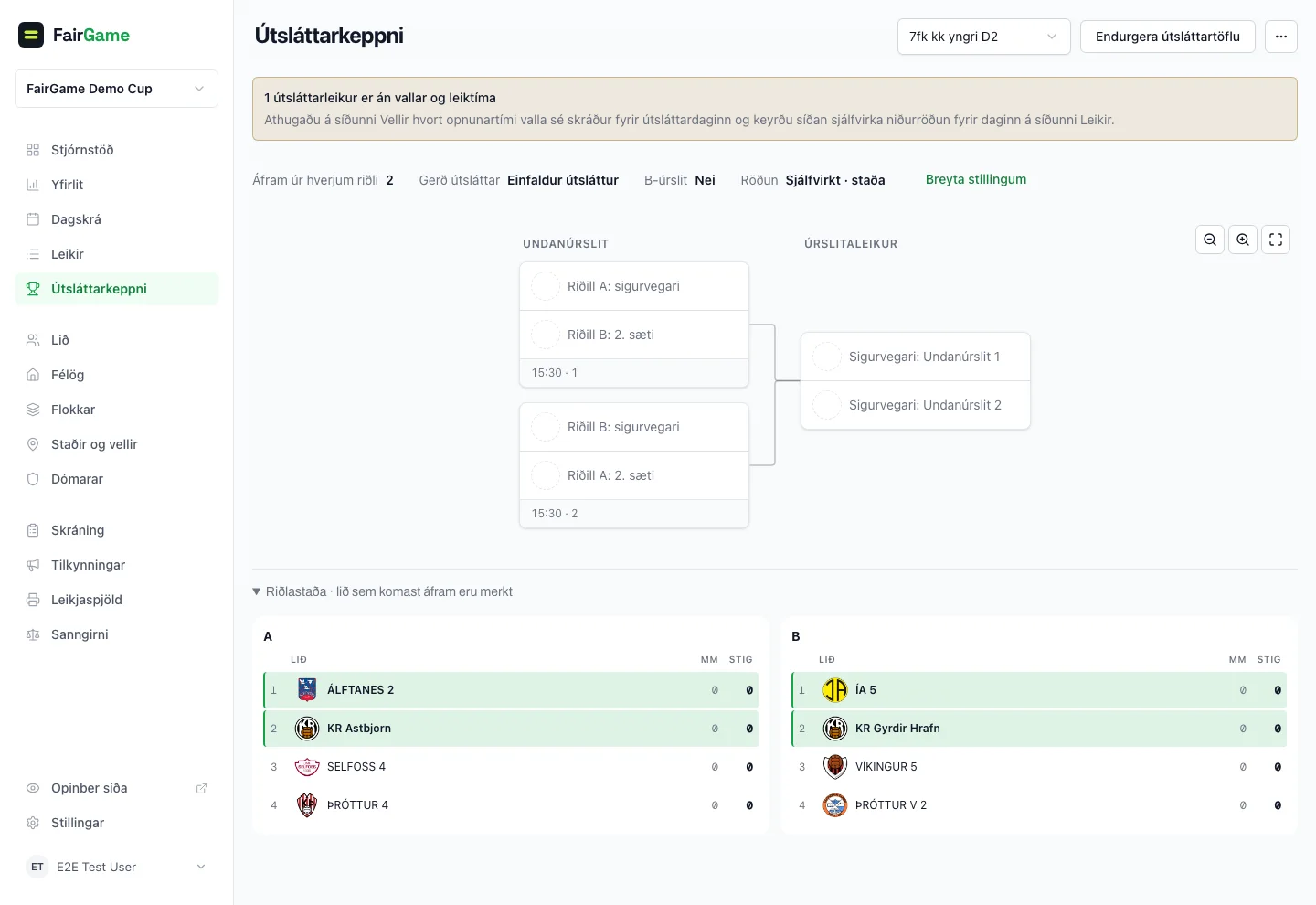
Task: Collapse the Riðlastaða standings section
Action: [382, 591]
